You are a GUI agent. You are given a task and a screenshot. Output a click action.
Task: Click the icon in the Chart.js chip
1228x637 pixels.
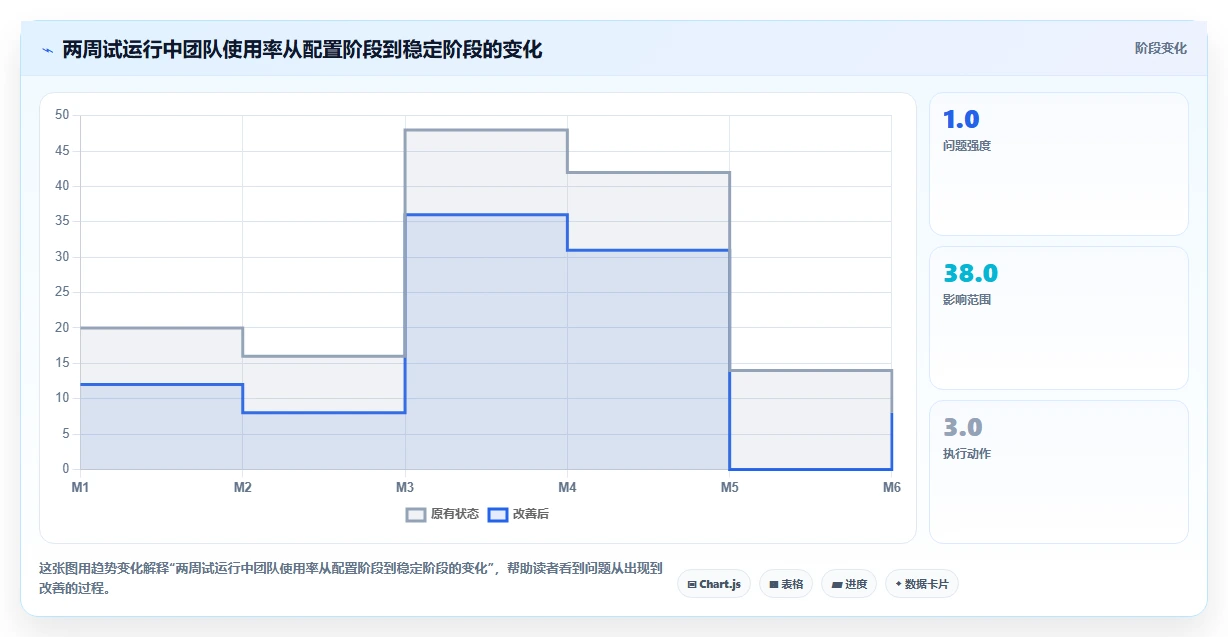[692, 584]
